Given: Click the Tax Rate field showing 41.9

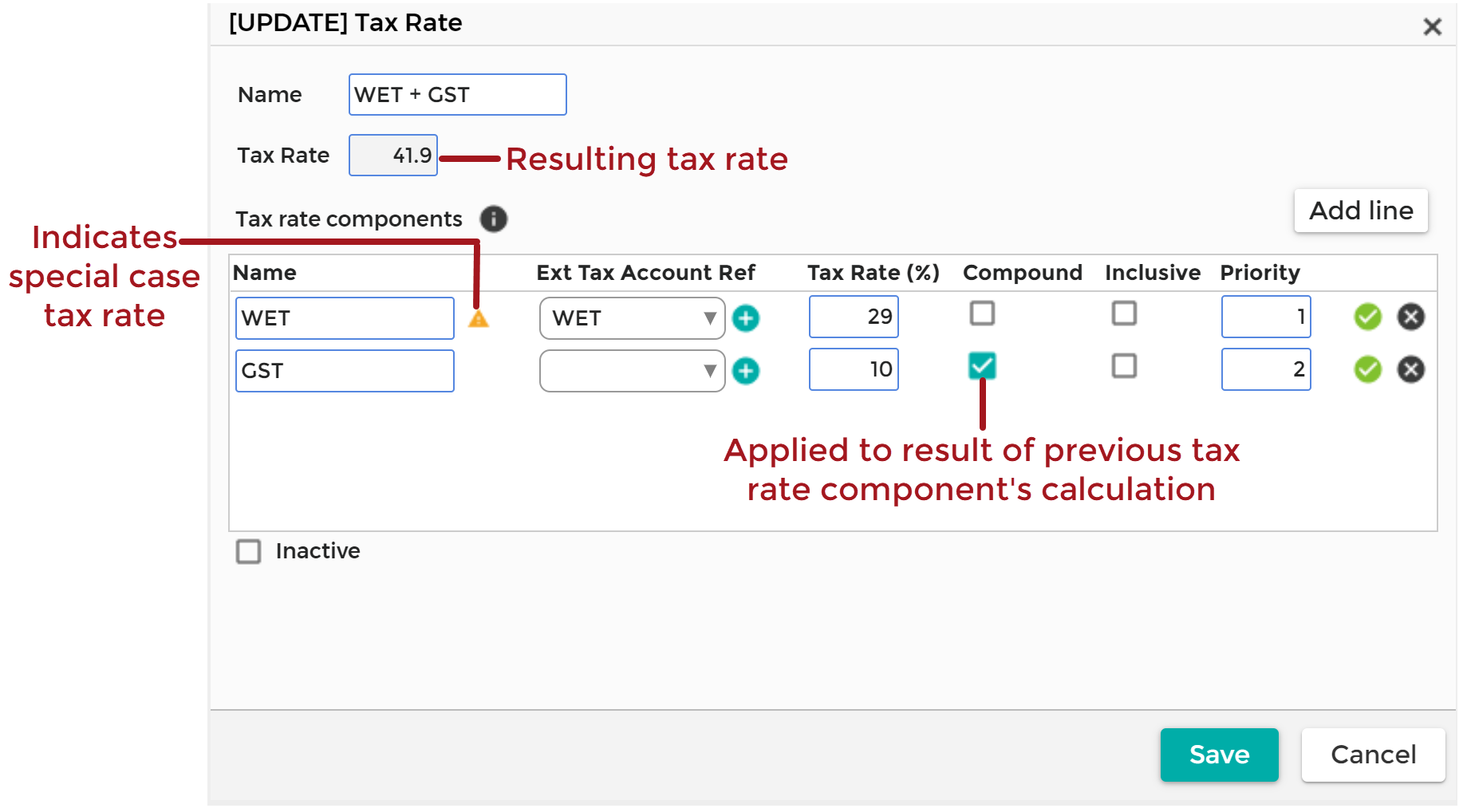Looking at the screenshot, I should click(393, 156).
